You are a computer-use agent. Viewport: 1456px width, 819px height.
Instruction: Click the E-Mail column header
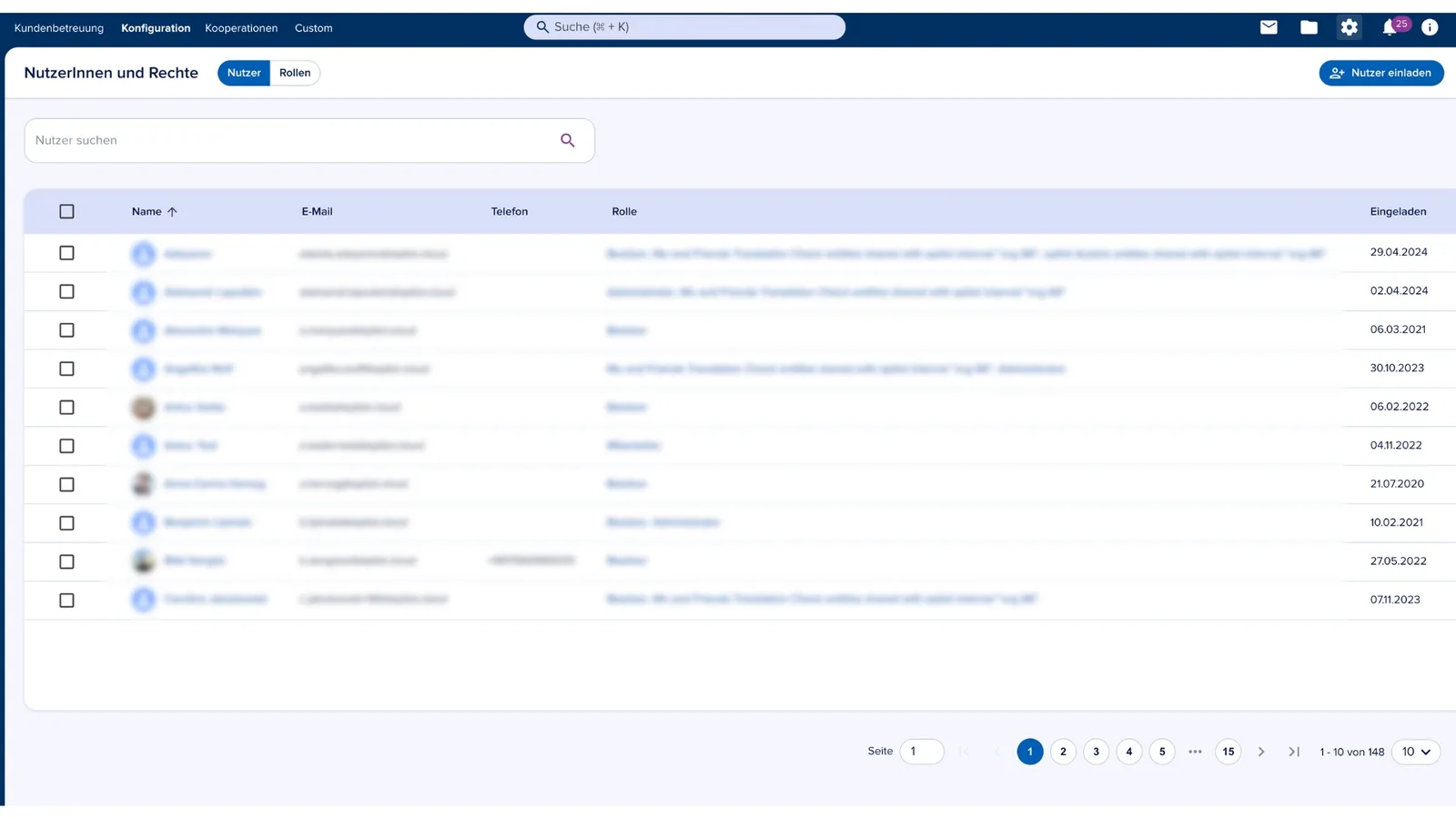(318, 212)
